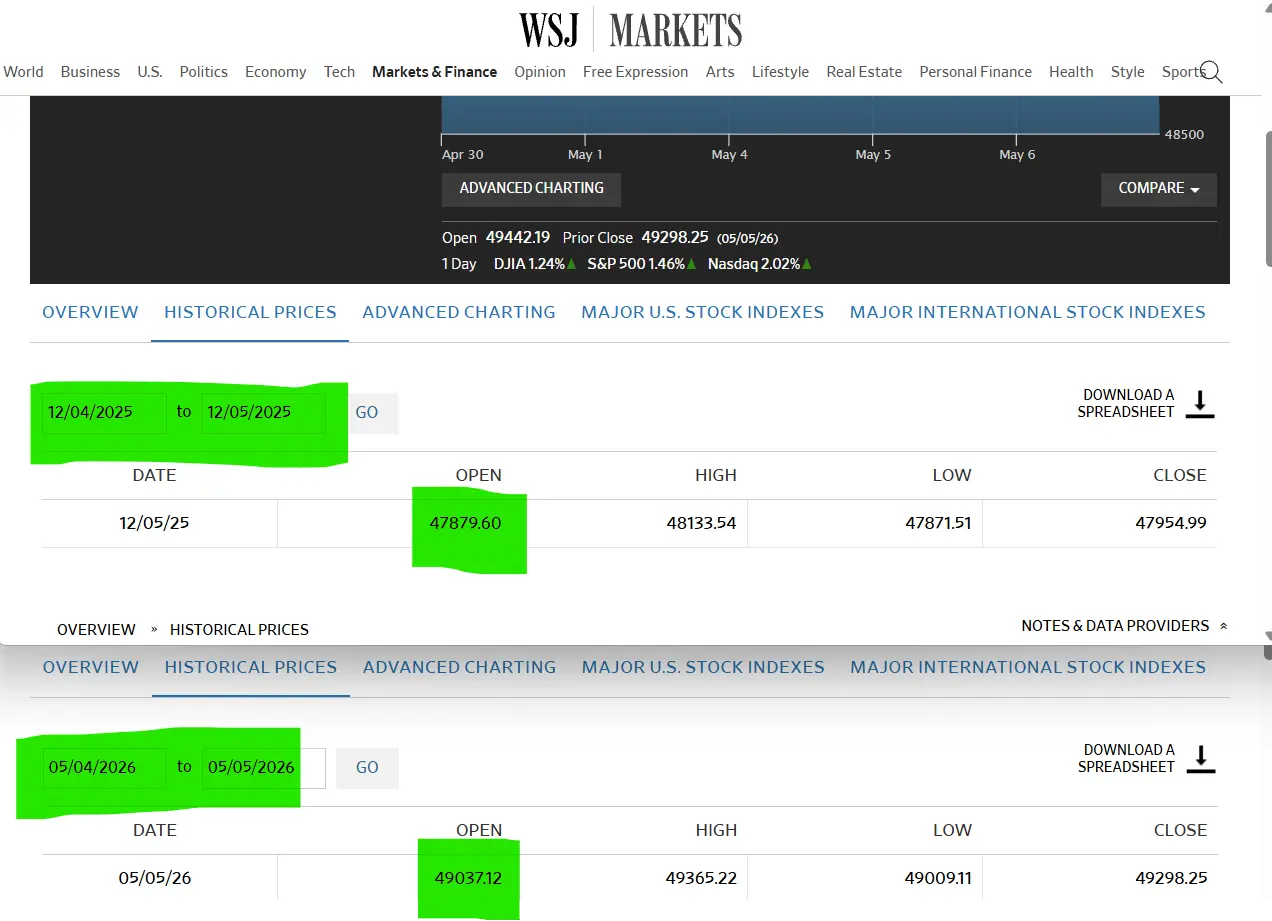Select close value 49298.25
Image resolution: width=1272 pixels, height=921 pixels.
click(x=1171, y=878)
